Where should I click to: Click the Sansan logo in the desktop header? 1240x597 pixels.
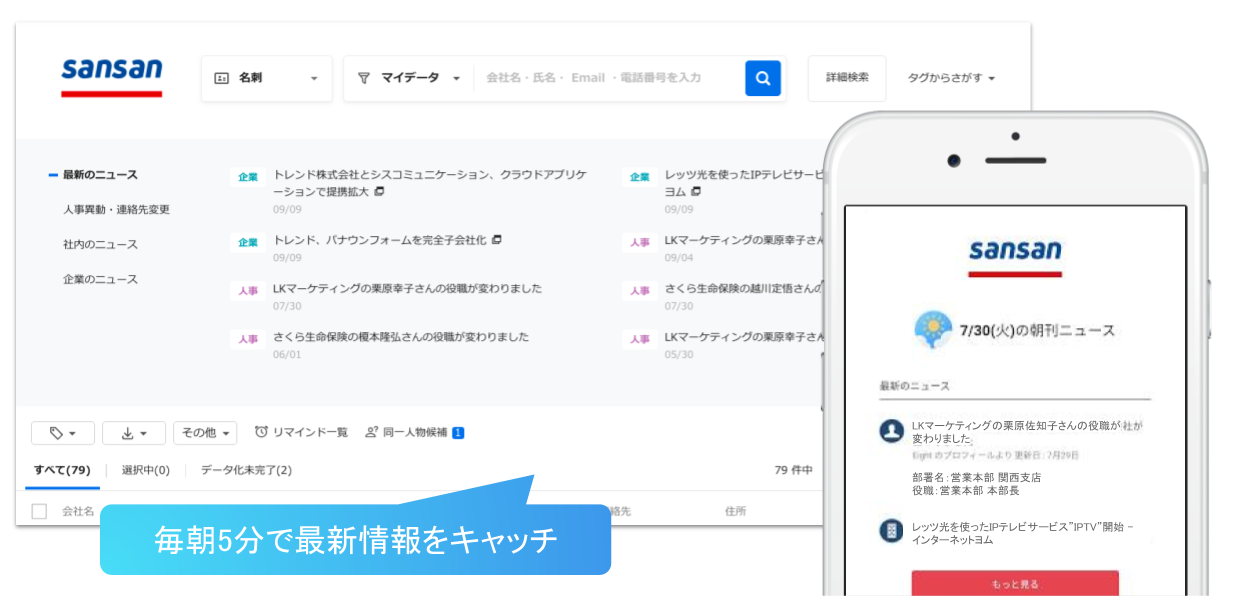tap(111, 76)
